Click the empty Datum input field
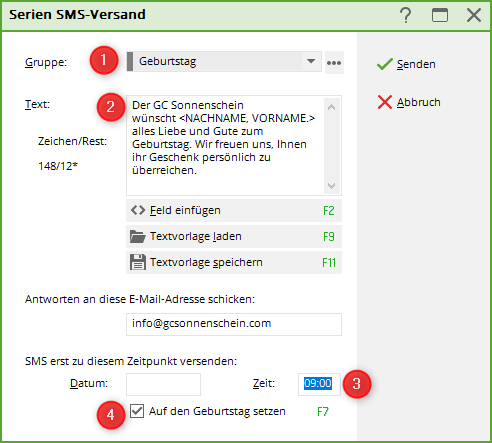 pos(163,384)
